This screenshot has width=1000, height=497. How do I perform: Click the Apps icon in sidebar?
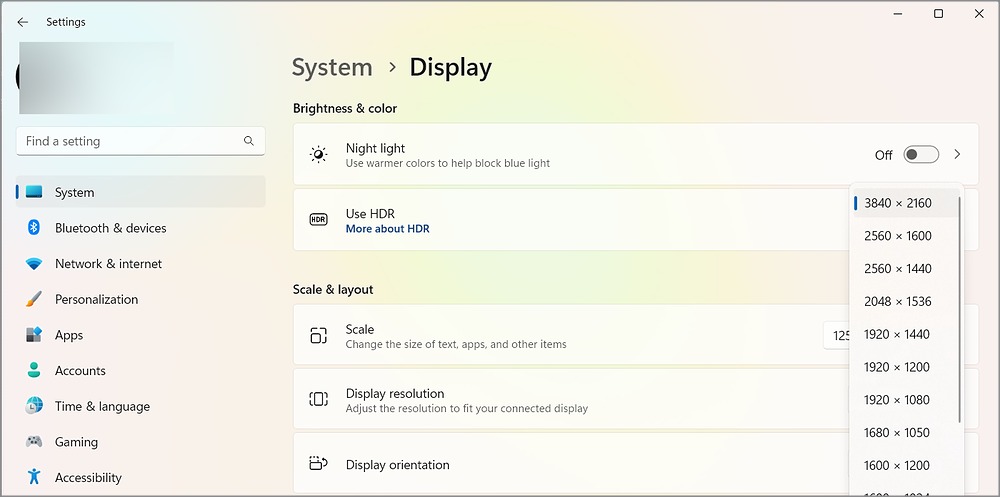pyautogui.click(x=34, y=335)
